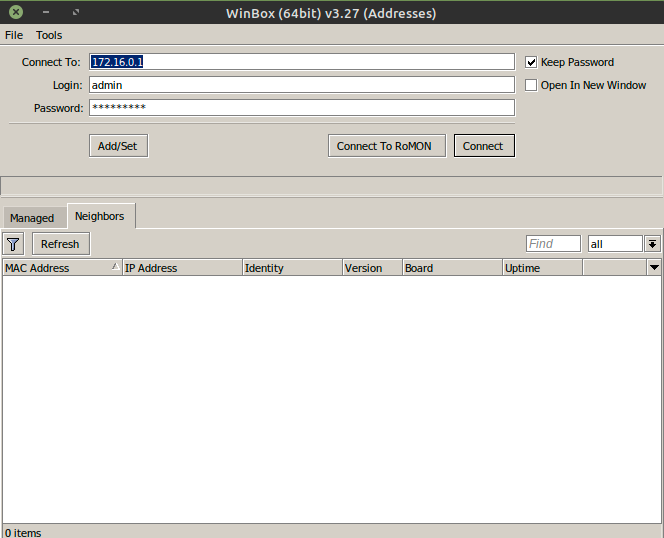Focus the Password input field
664x538 pixels.
point(301,108)
